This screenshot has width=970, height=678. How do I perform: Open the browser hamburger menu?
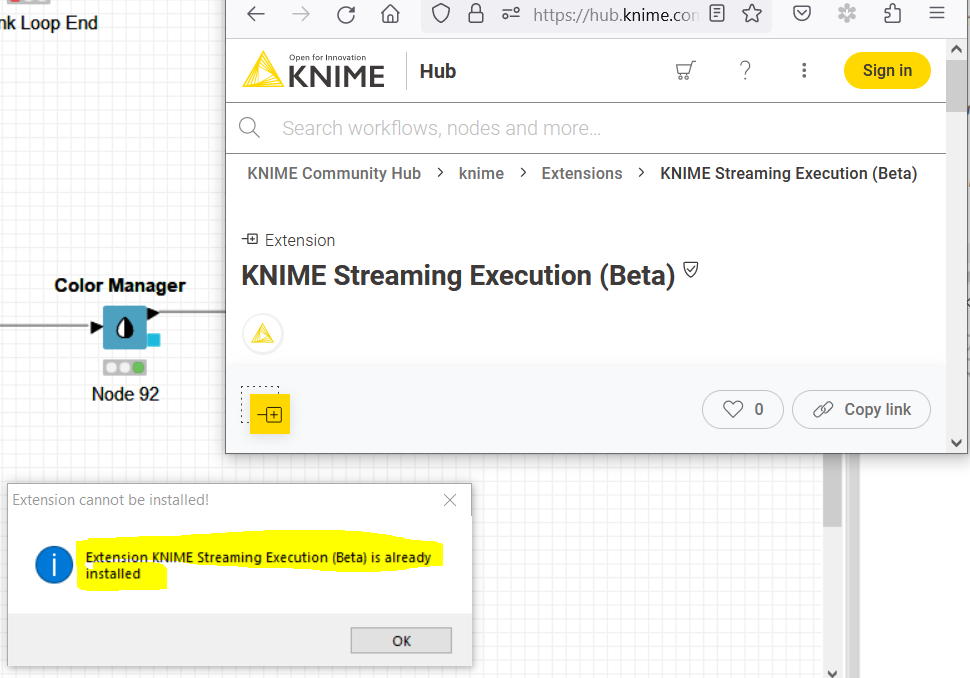pyautogui.click(x=937, y=13)
